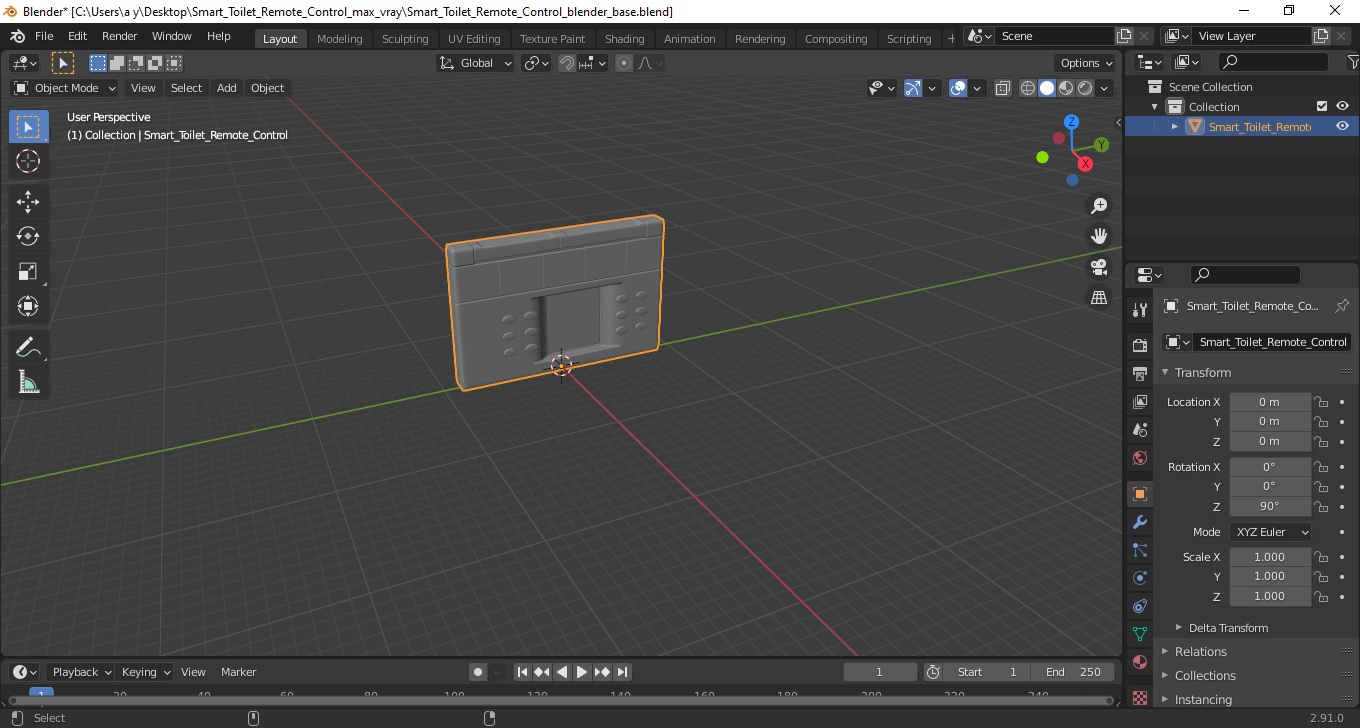Toggle show overlays button
This screenshot has height=728, width=1360.
pyautogui.click(x=958, y=88)
